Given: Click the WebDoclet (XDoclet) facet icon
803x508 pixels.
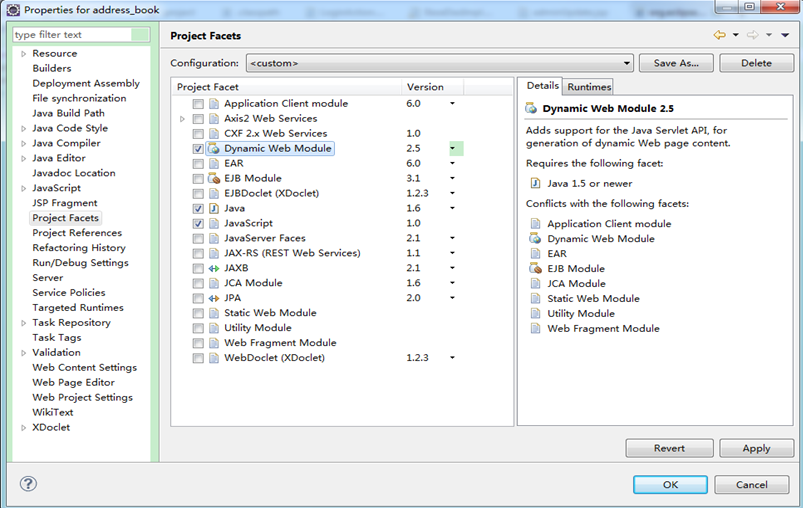Looking at the screenshot, I should coord(214,358).
